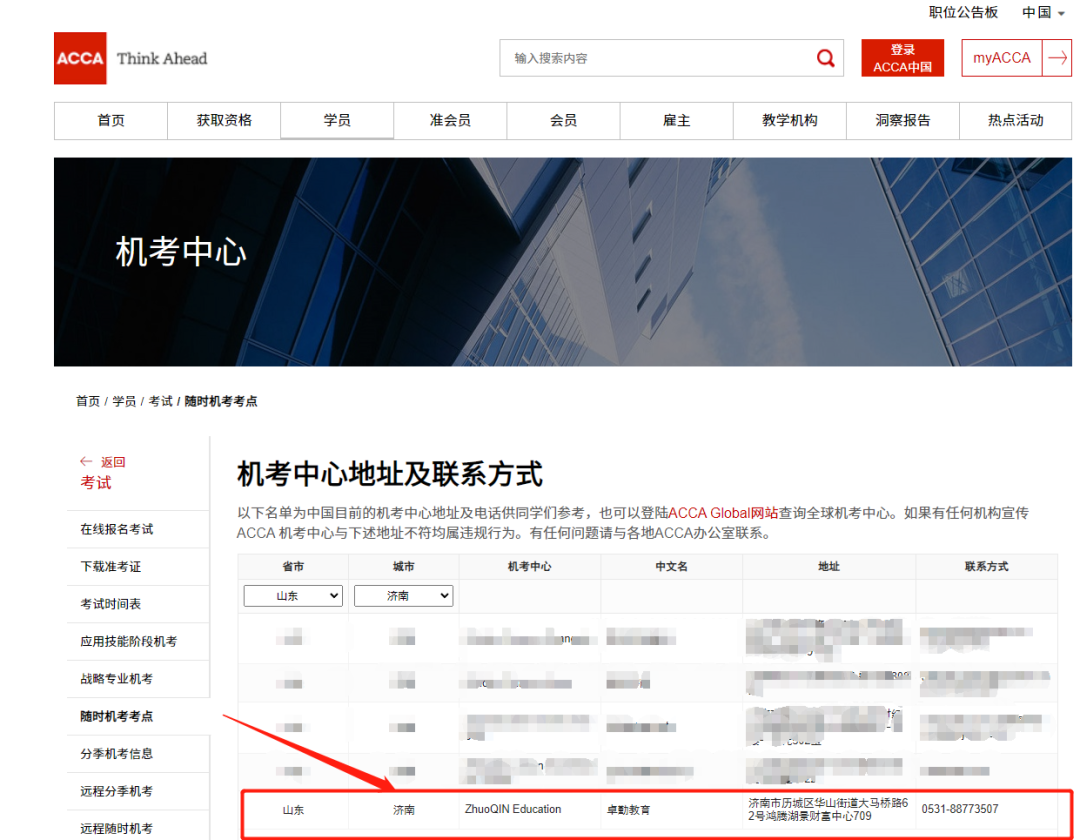This screenshot has height=840, width=1080.
Task: Open 考试时间表 in the sidebar
Action: point(138,604)
